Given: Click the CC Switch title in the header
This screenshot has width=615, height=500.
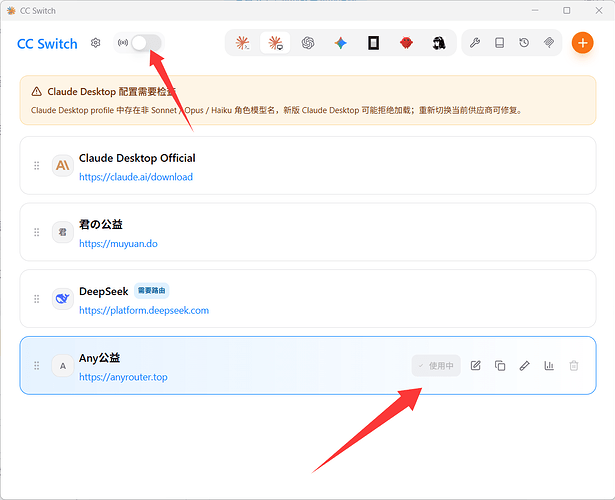Looking at the screenshot, I should pyautogui.click(x=47, y=44).
